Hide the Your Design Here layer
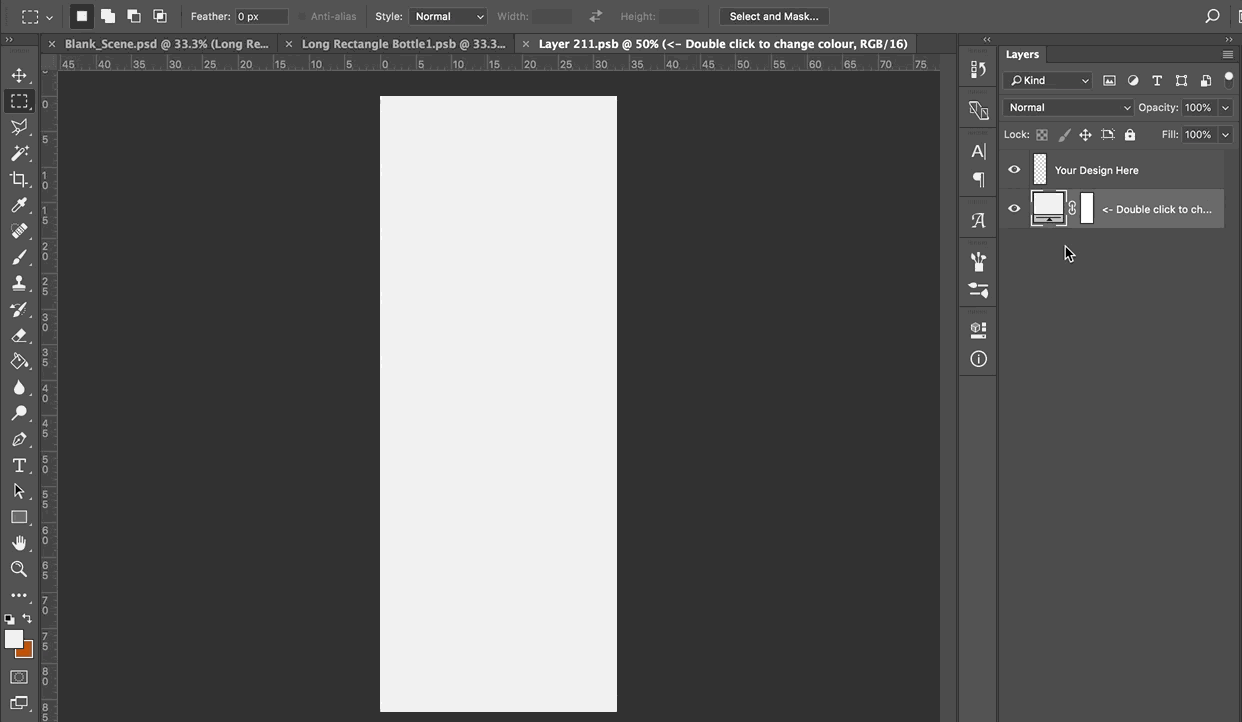Image resolution: width=1242 pixels, height=722 pixels. pyautogui.click(x=1014, y=170)
